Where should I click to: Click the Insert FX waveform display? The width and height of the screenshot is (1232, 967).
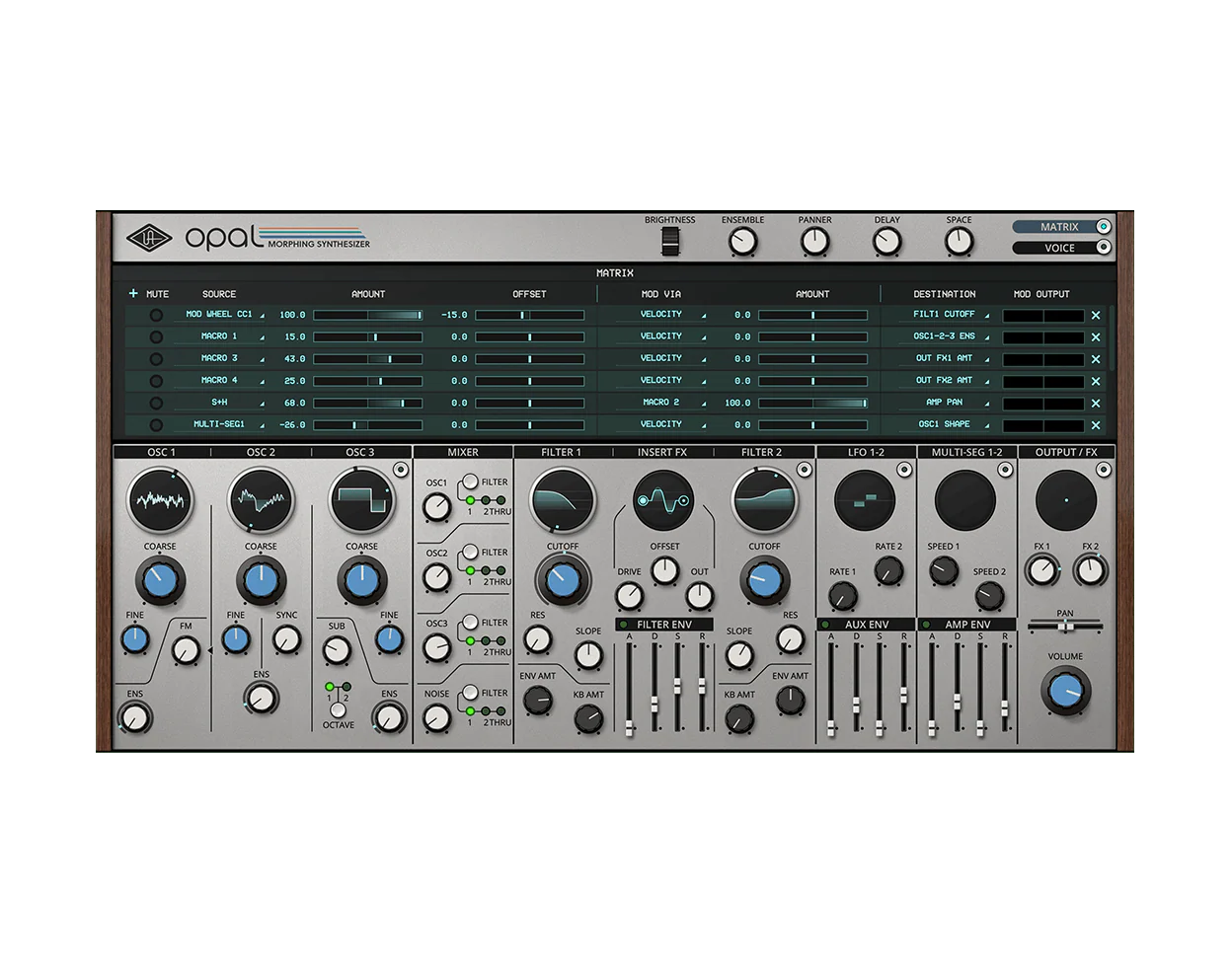(663, 501)
